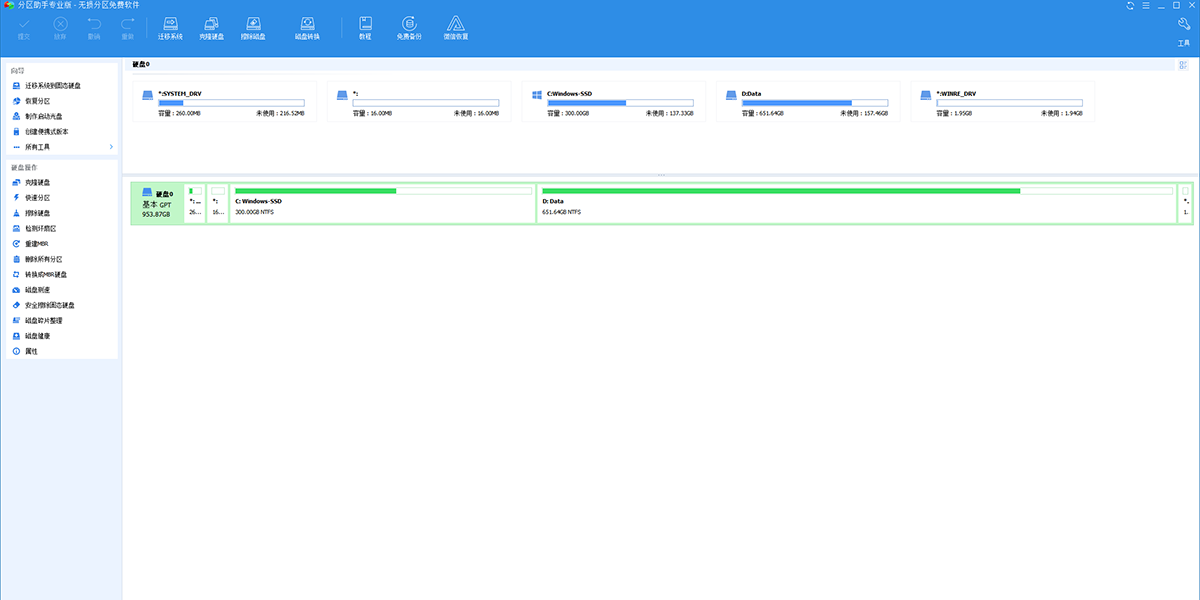Image resolution: width=1200 pixels, height=600 pixels.
Task: Select the first small 26... partition in disk map
Action: 195,203
